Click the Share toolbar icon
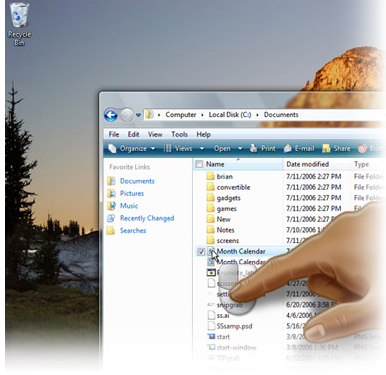 point(326,149)
